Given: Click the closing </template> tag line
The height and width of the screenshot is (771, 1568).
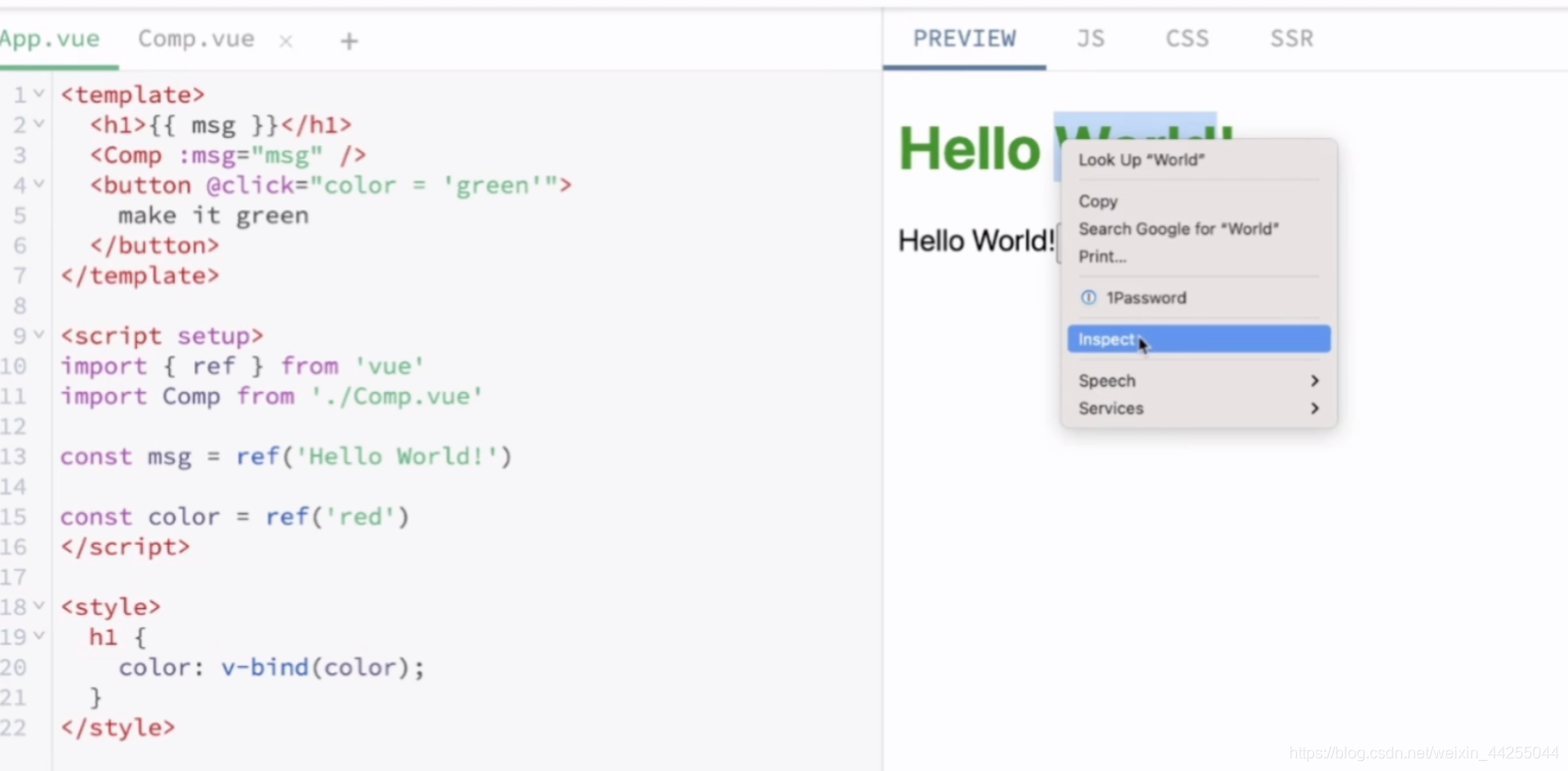Looking at the screenshot, I should pos(140,276).
